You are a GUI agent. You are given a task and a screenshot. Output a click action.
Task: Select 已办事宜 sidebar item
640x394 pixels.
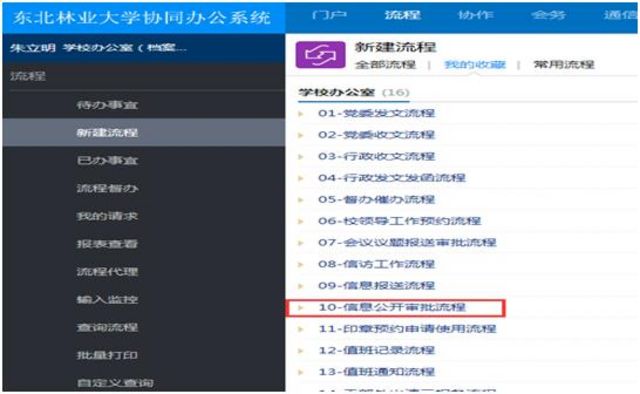pos(107,160)
